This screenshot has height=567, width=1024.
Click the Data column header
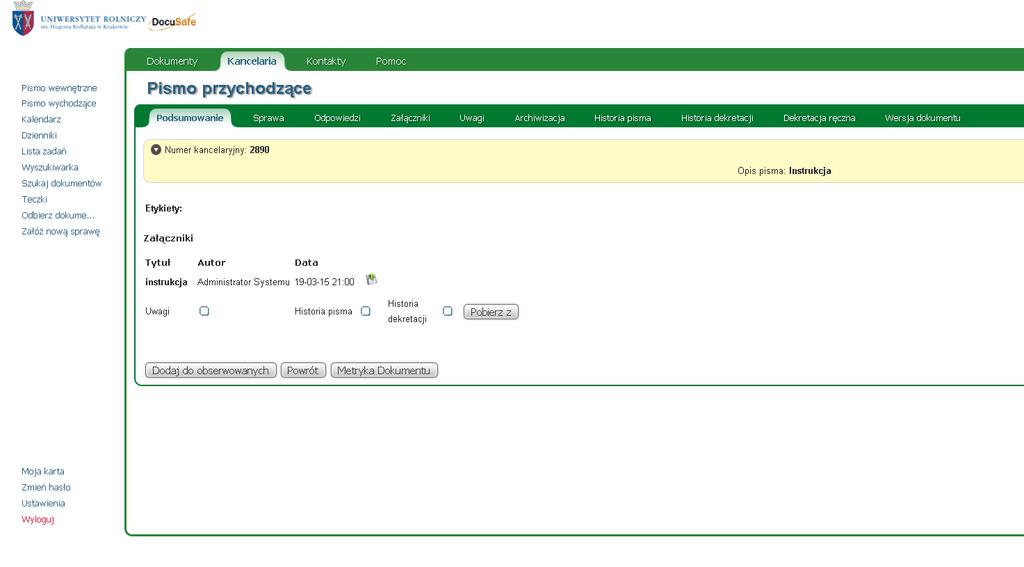coord(306,263)
